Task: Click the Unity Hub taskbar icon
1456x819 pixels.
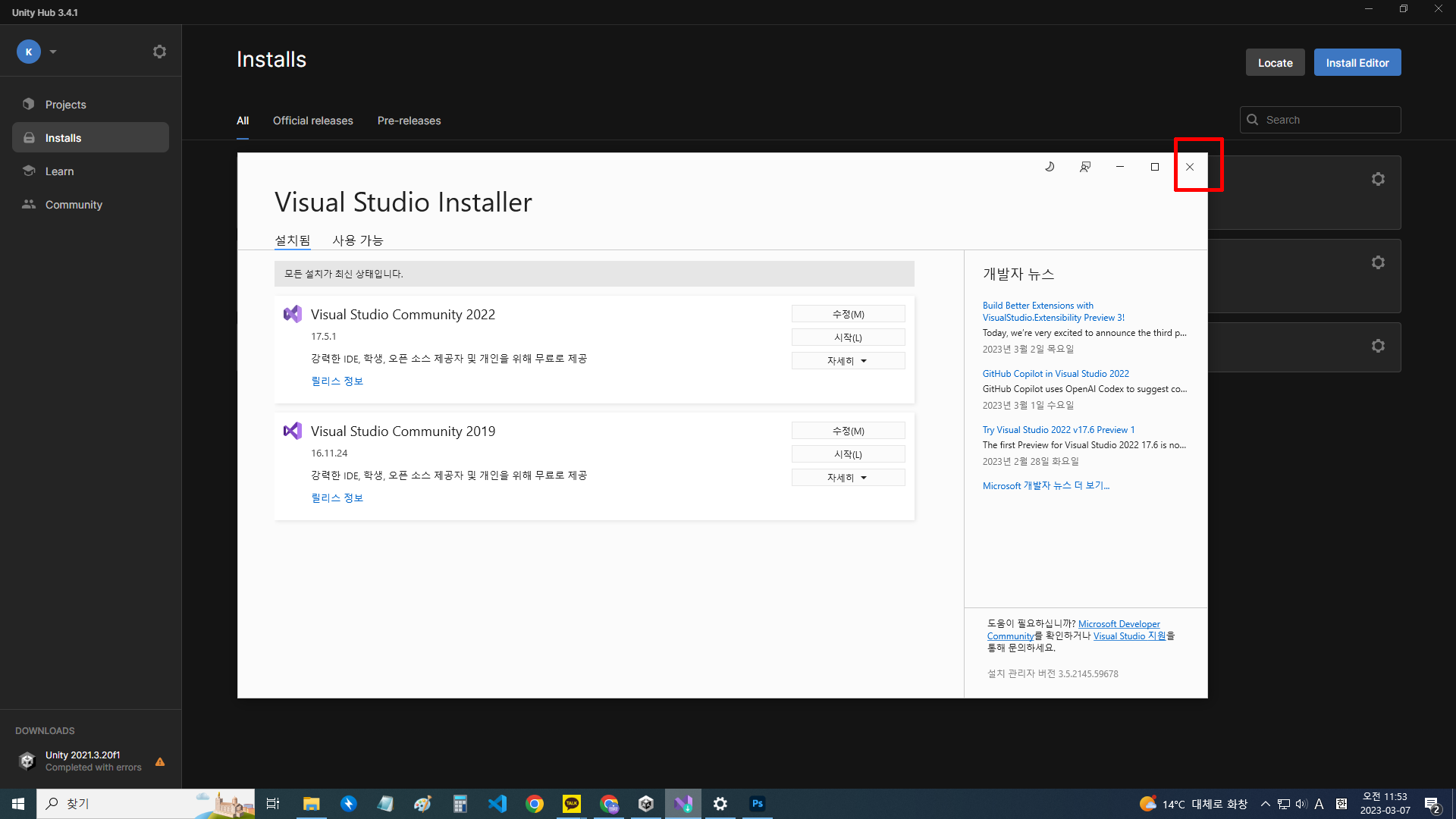Action: (646, 804)
